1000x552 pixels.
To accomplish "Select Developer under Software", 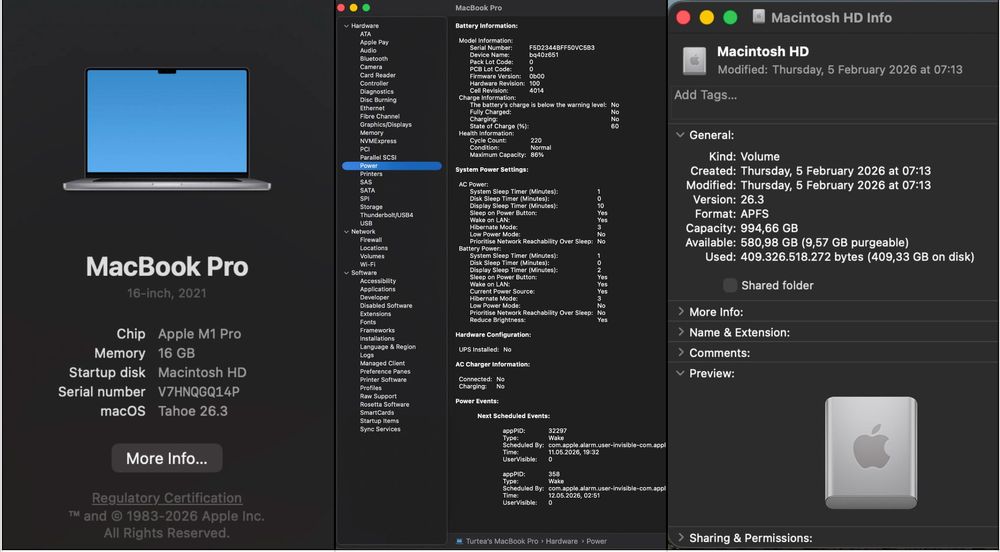I will click(x=374, y=298).
